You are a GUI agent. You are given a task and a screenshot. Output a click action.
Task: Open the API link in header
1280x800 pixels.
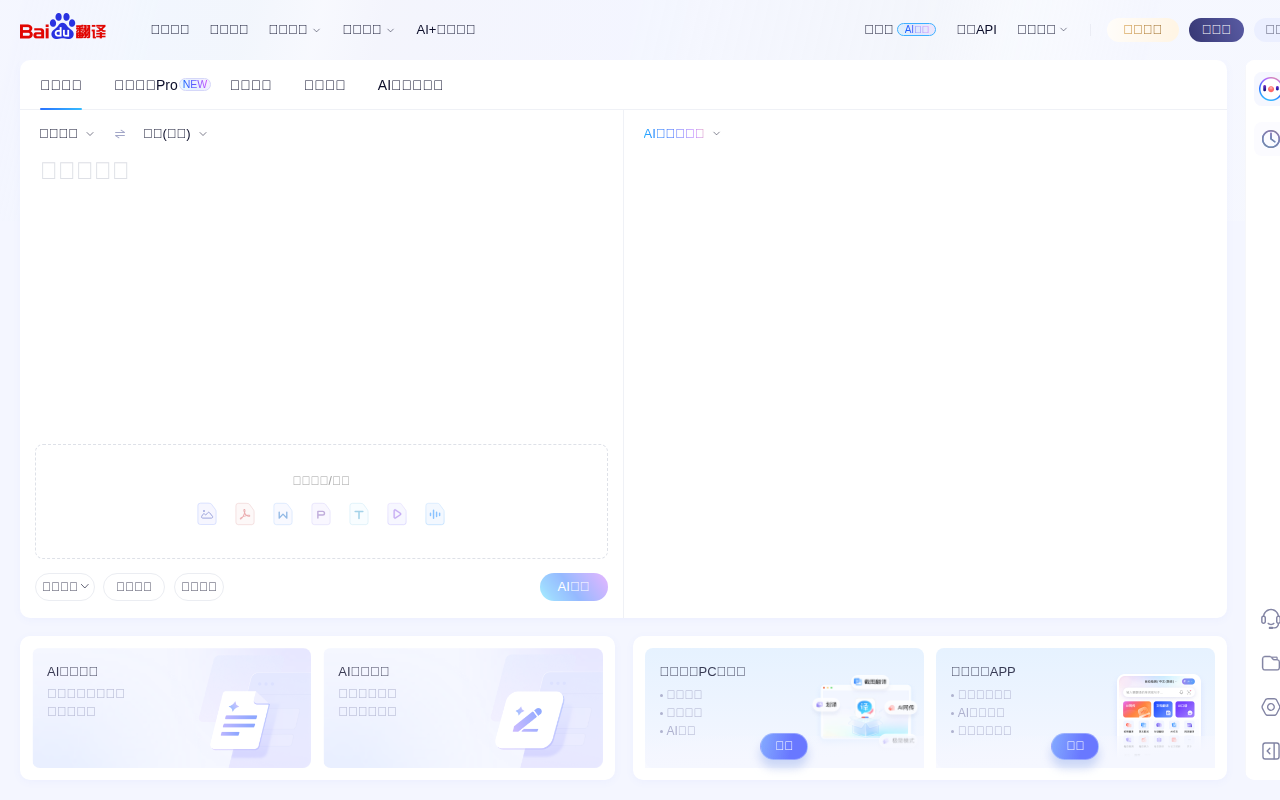tap(977, 29)
